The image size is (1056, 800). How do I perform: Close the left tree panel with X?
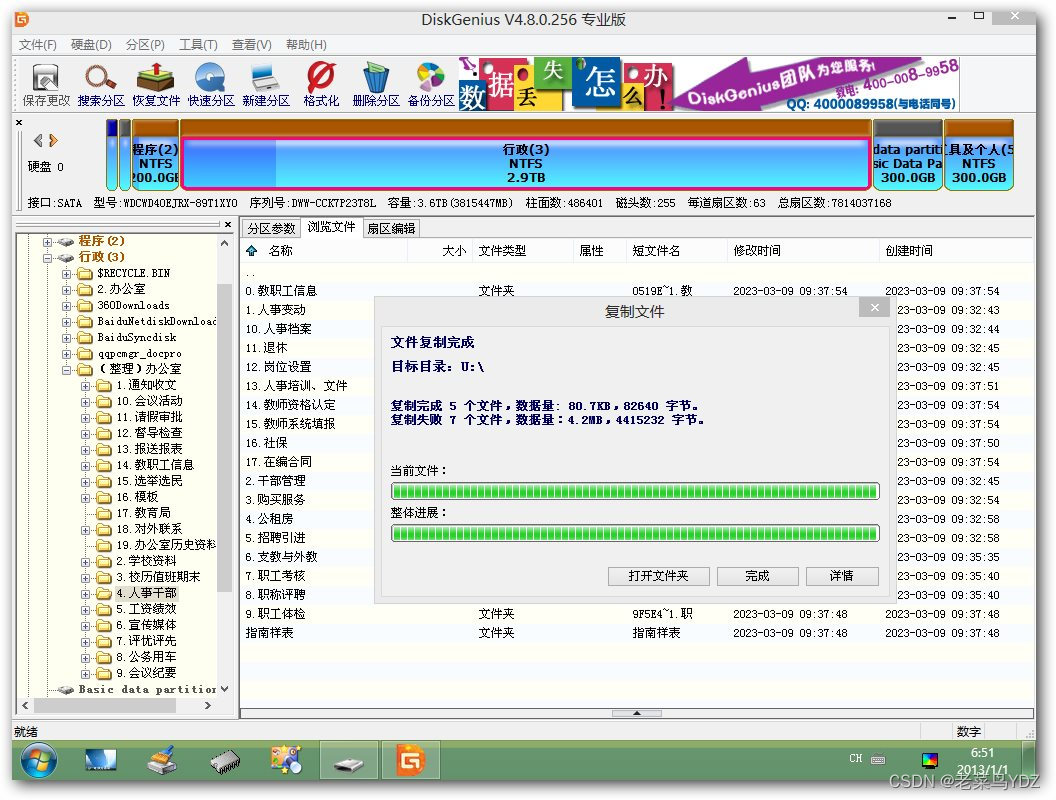click(228, 224)
